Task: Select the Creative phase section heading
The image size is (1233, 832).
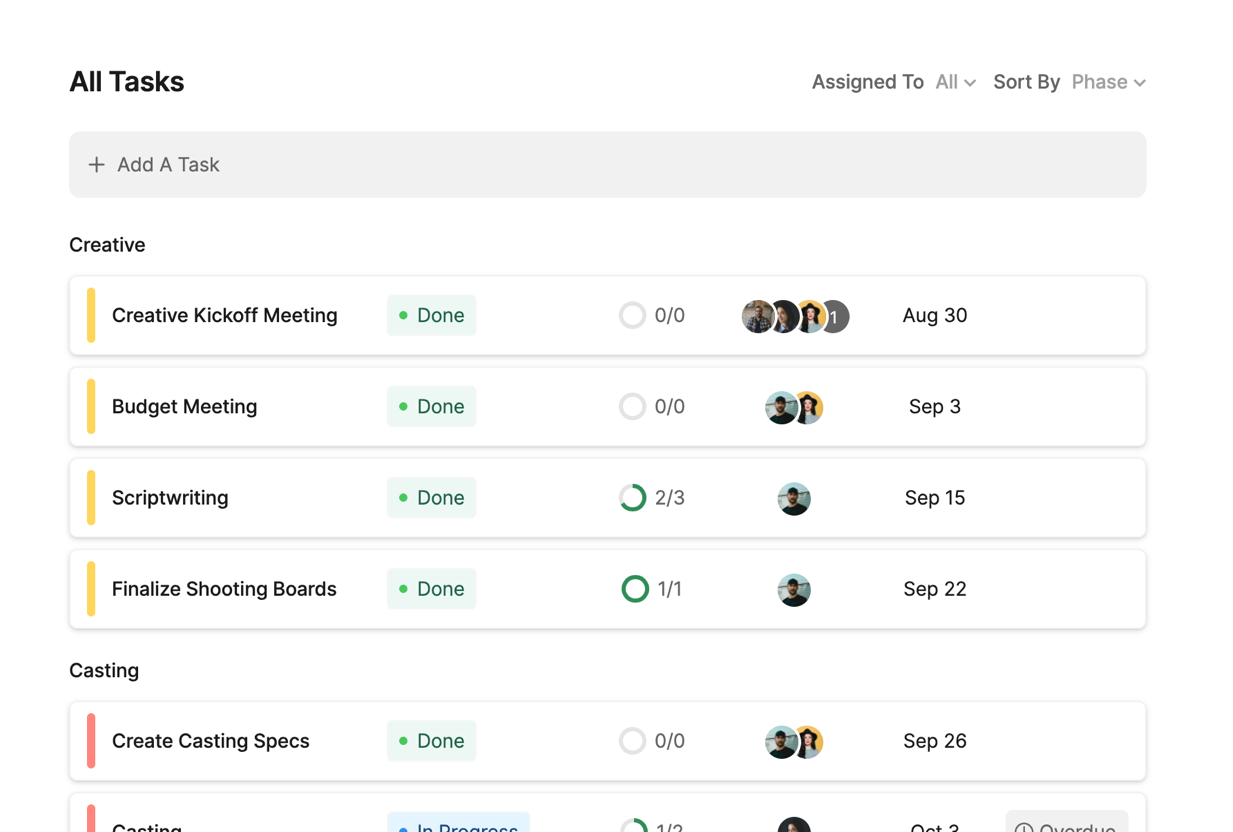Action: [107, 245]
